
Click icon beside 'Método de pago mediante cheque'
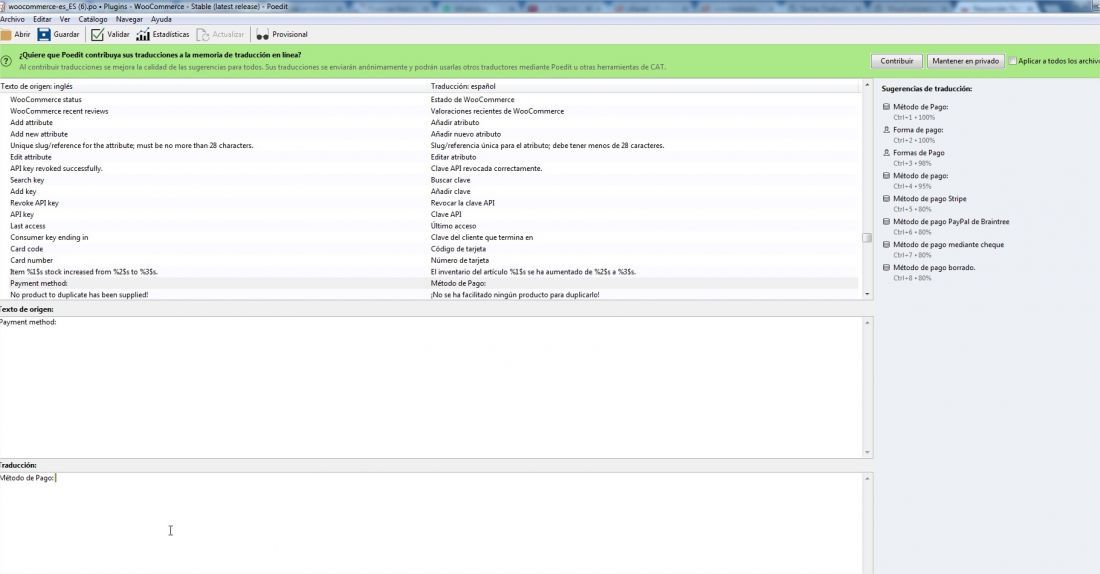pyautogui.click(x=886, y=244)
